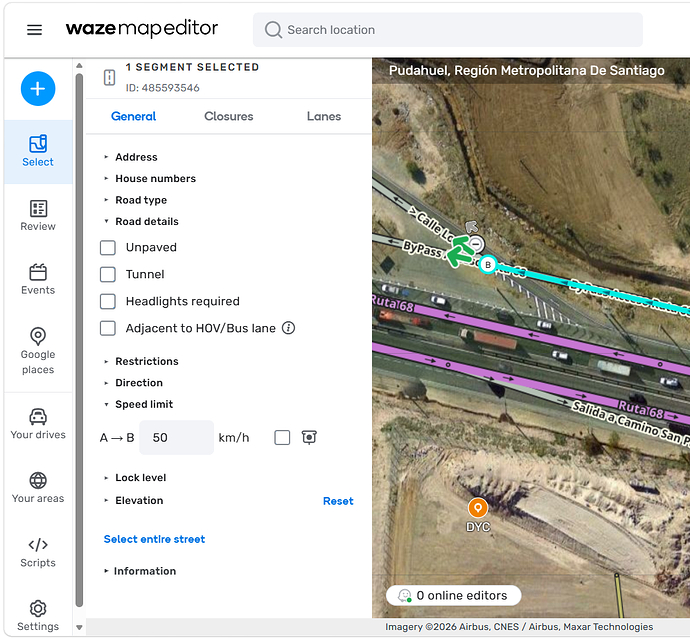Expand the Information section

click(145, 571)
